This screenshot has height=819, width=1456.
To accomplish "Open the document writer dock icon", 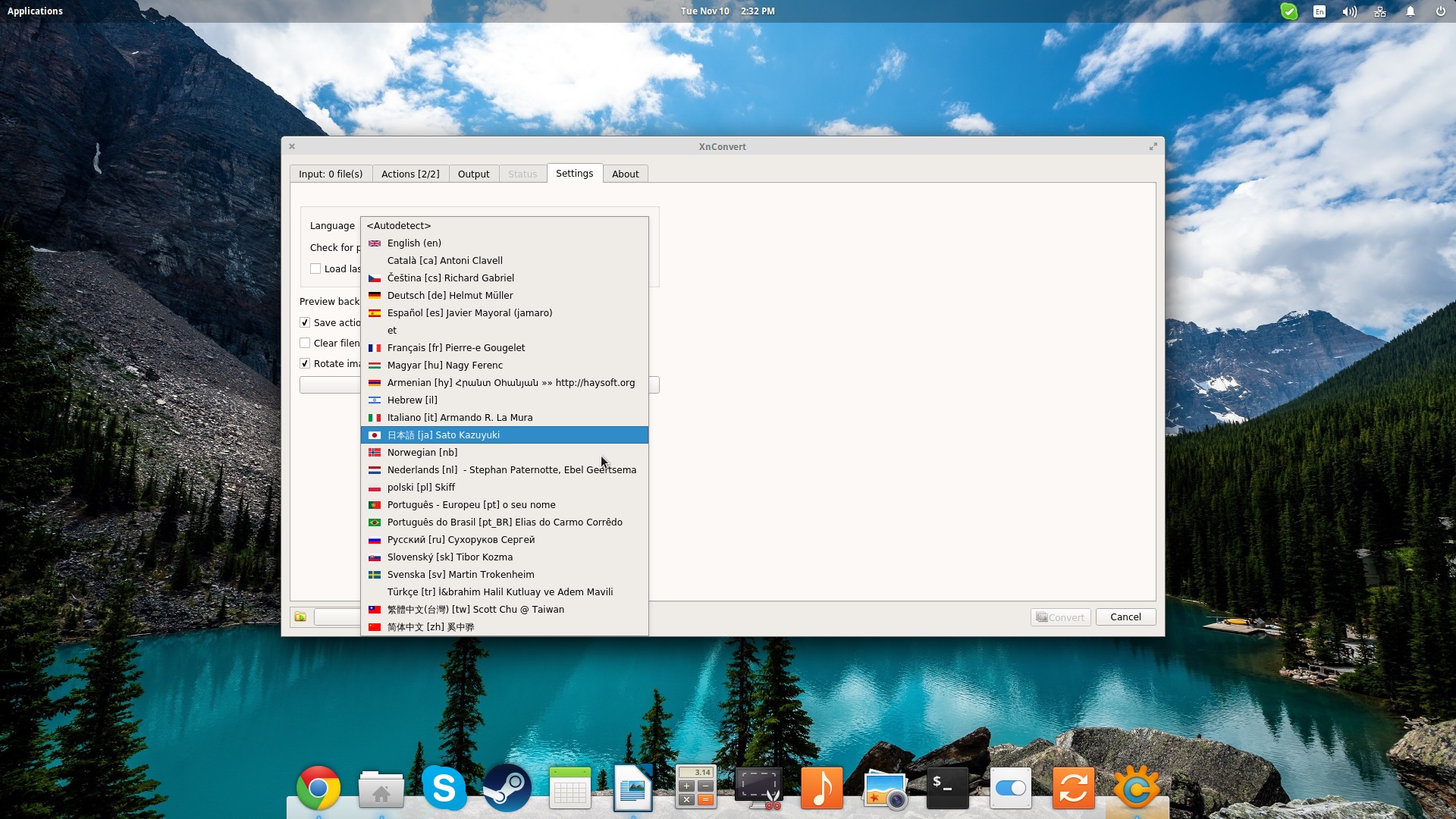I will tap(633, 788).
